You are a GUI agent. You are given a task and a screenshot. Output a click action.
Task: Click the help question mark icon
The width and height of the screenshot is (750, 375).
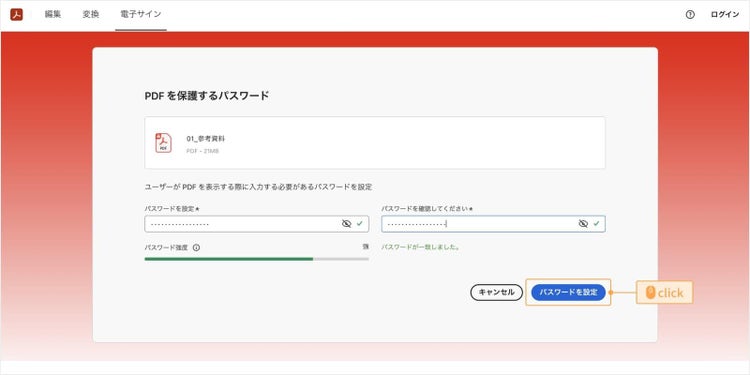pyautogui.click(x=690, y=15)
